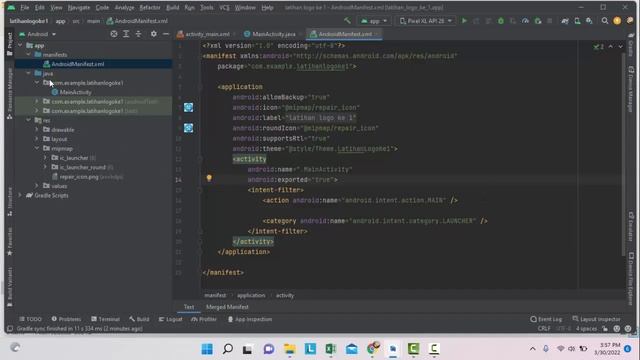Image resolution: width=640 pixels, height=360 pixels.
Task: Run the app with the green play button
Action: [464, 20]
